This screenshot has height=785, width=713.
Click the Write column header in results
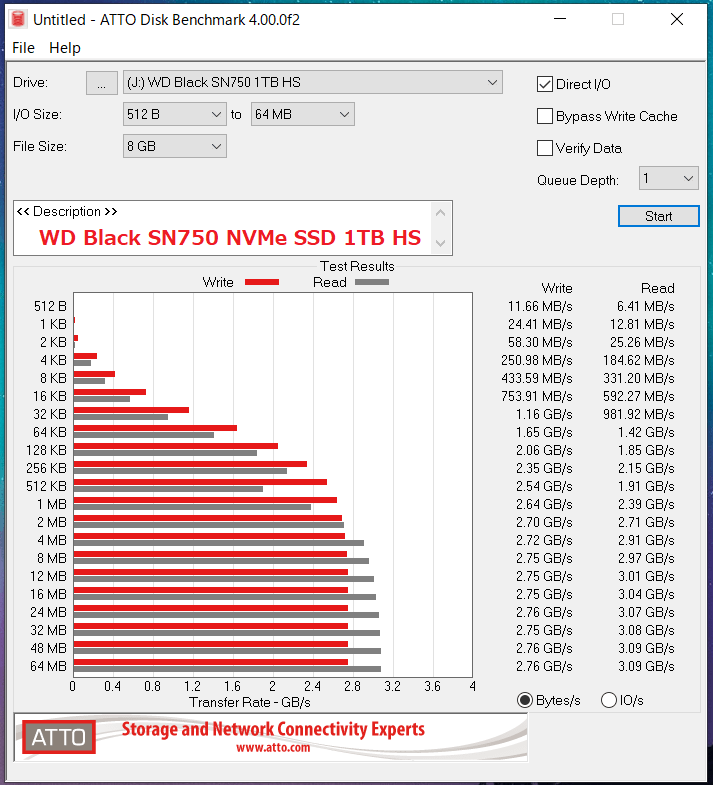pos(557,288)
